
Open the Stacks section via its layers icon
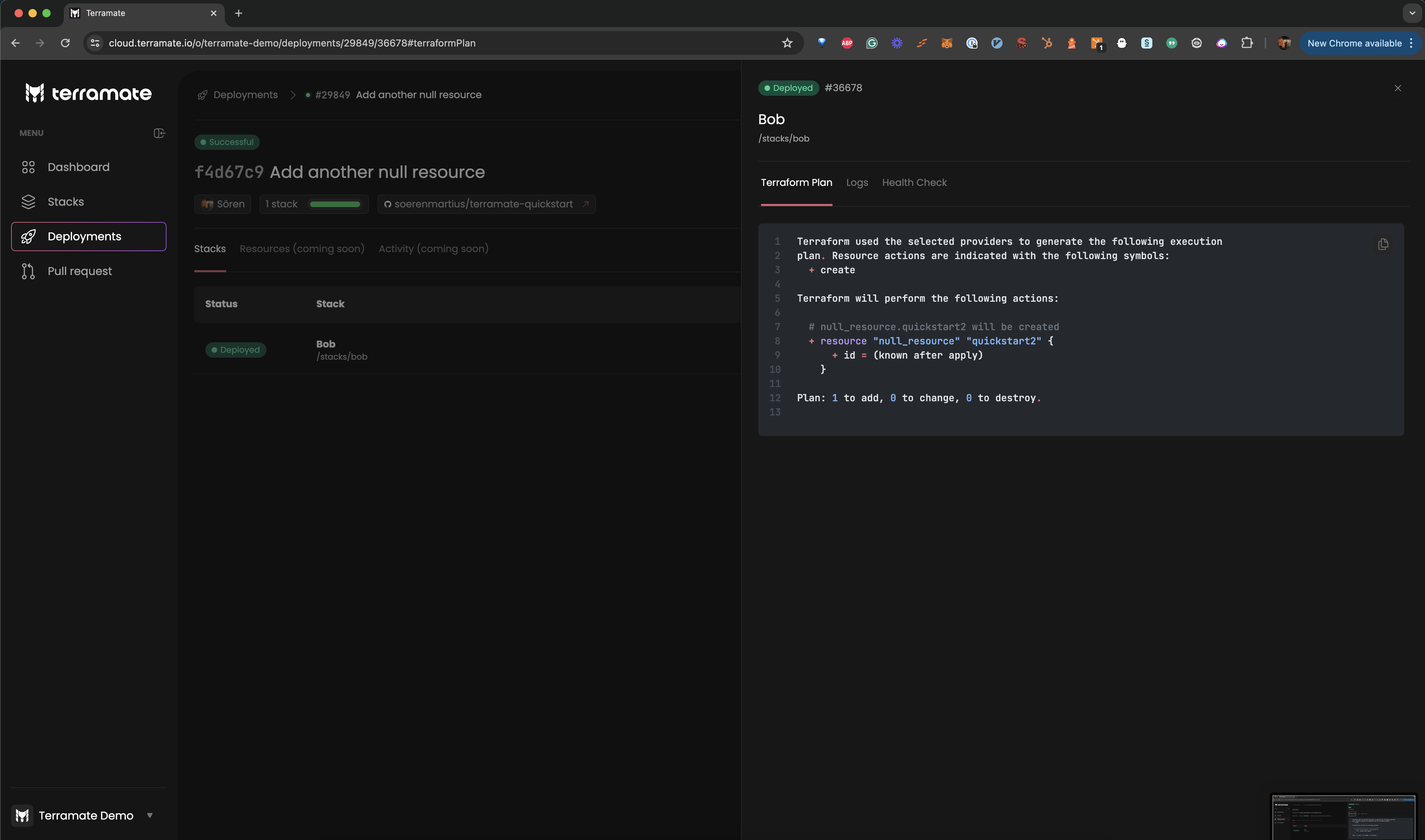28,202
